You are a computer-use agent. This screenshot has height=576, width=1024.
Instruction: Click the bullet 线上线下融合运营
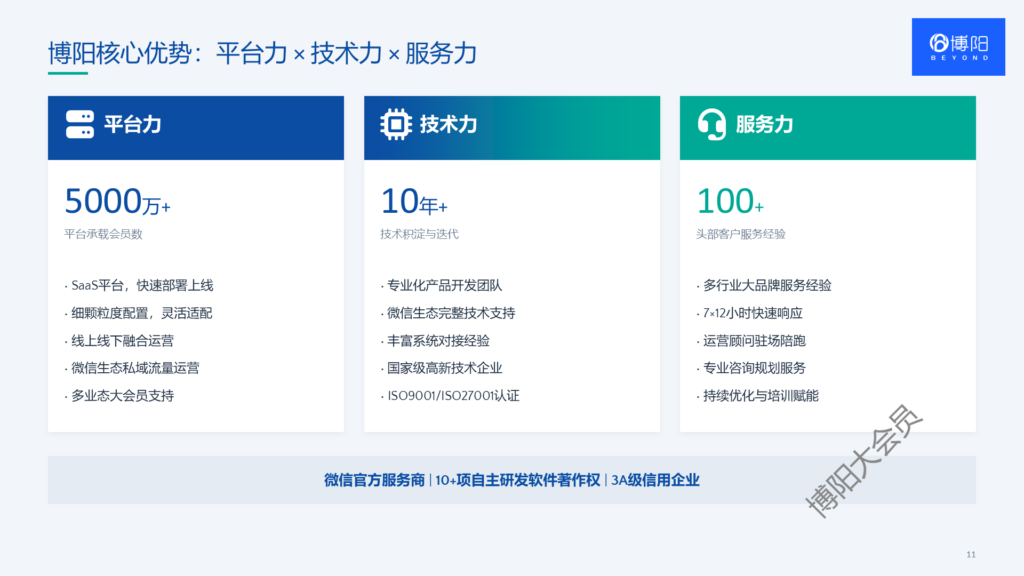click(120, 340)
